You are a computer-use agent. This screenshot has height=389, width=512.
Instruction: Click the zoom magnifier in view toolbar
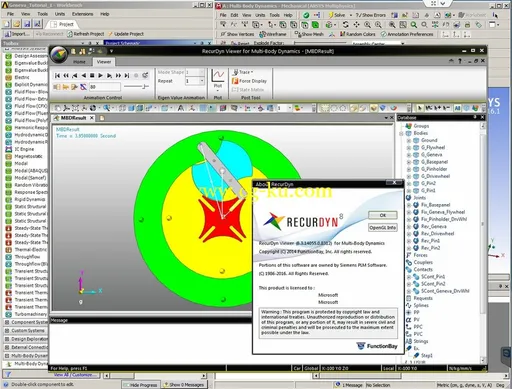pos(106,108)
